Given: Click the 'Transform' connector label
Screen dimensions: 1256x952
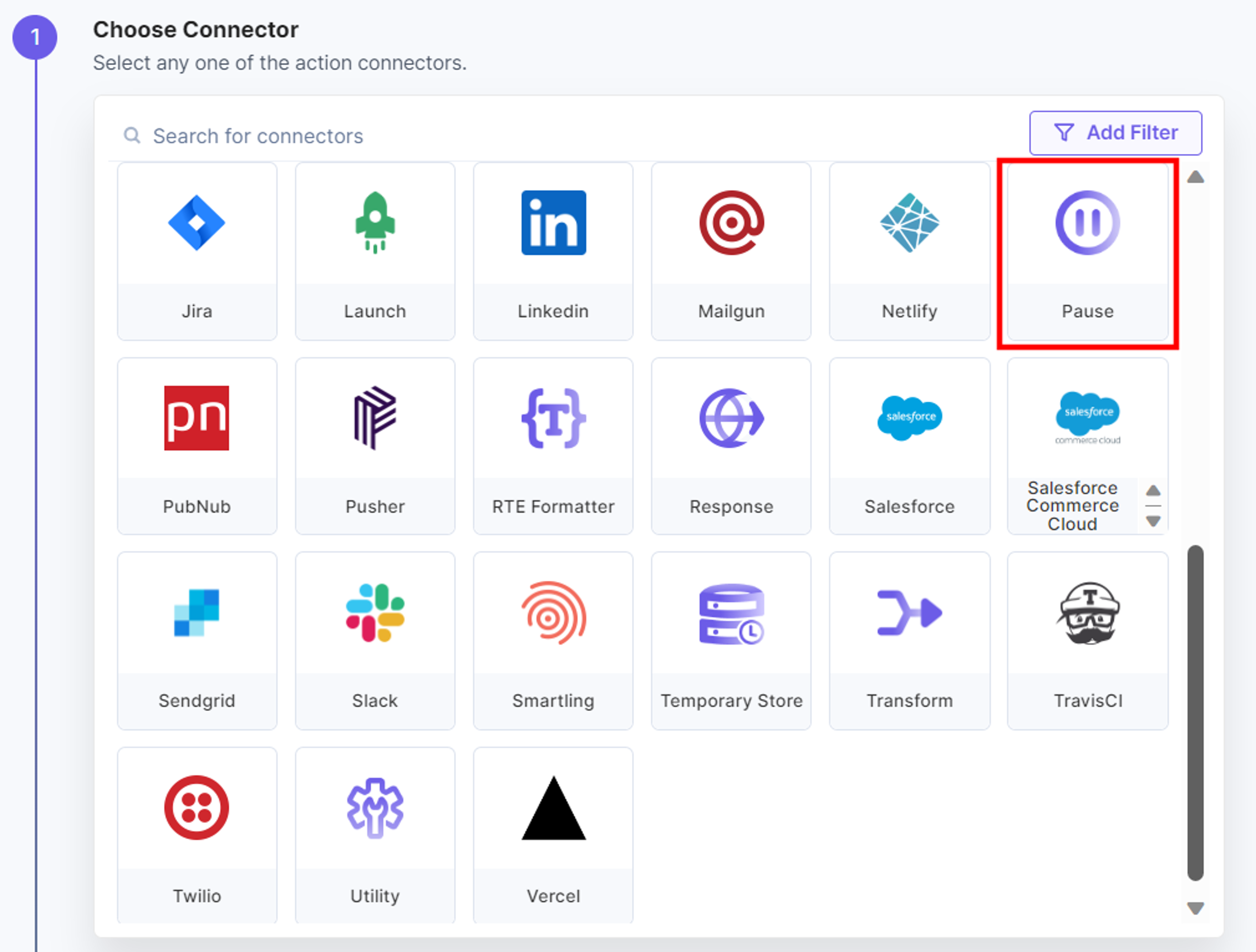Looking at the screenshot, I should 910,701.
